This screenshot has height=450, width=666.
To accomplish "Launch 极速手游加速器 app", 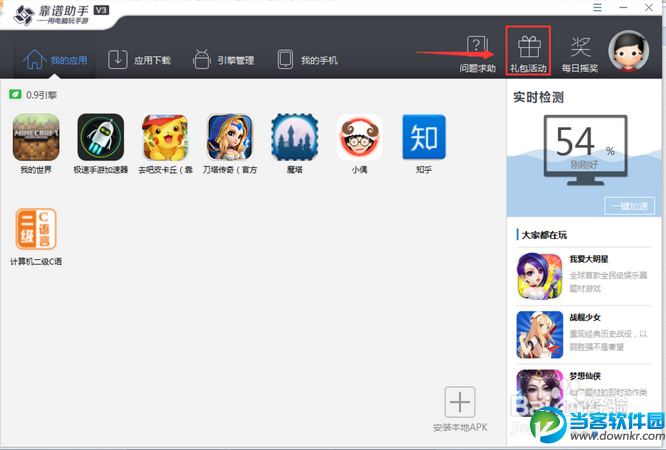I will pos(101,137).
